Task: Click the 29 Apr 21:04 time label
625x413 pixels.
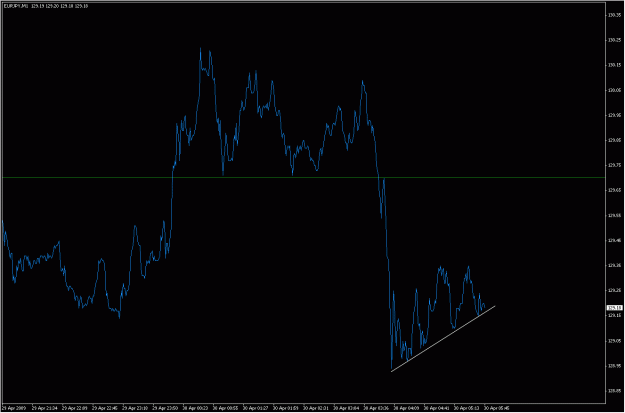Action: tap(44, 409)
